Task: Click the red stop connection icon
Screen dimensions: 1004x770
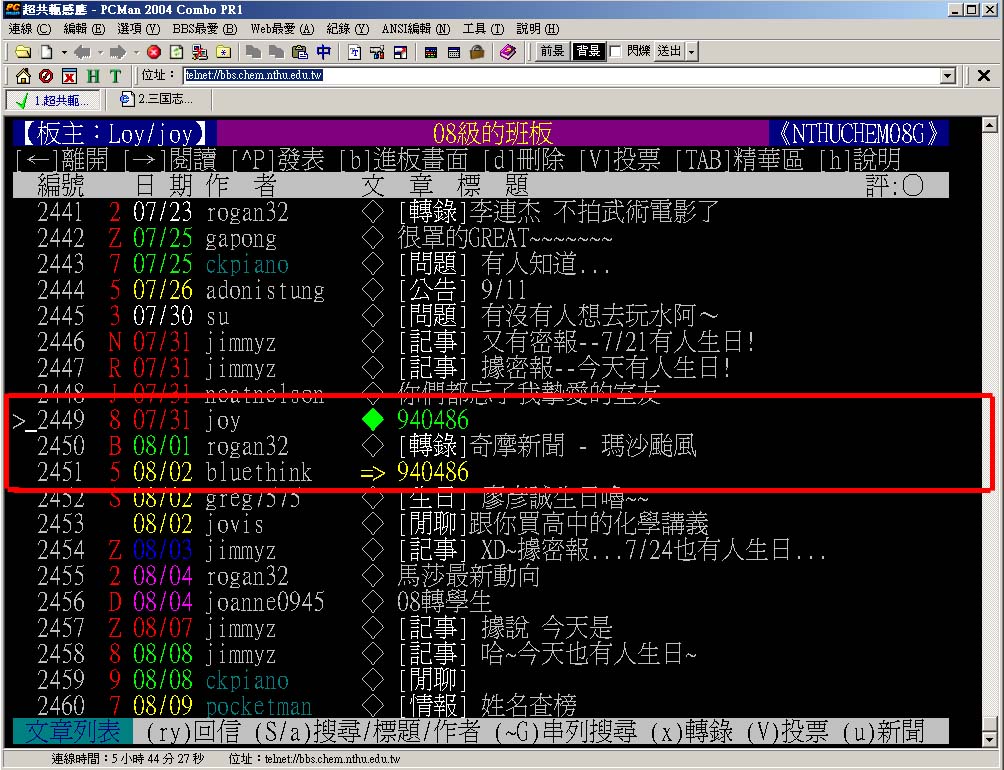Action: (153, 52)
